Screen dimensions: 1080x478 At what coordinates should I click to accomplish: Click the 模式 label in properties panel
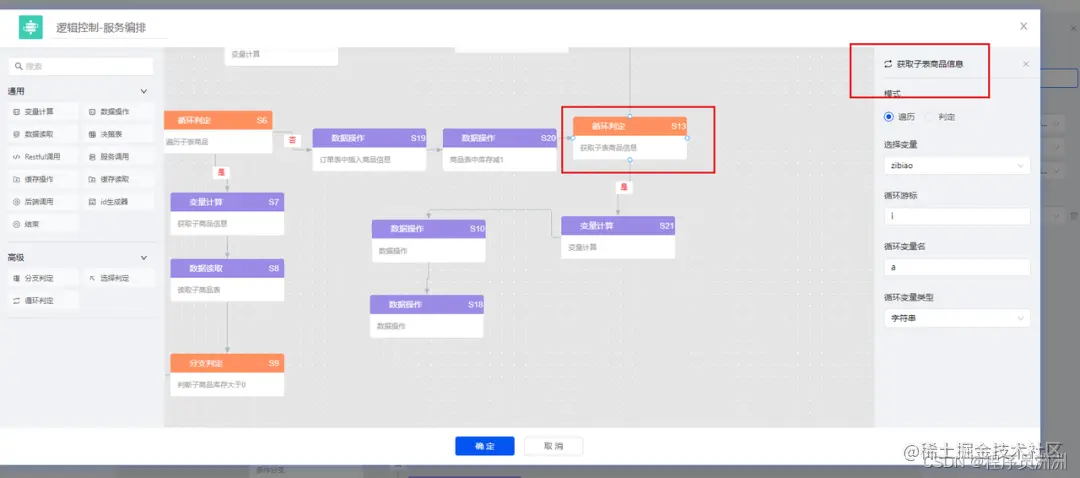click(x=892, y=92)
